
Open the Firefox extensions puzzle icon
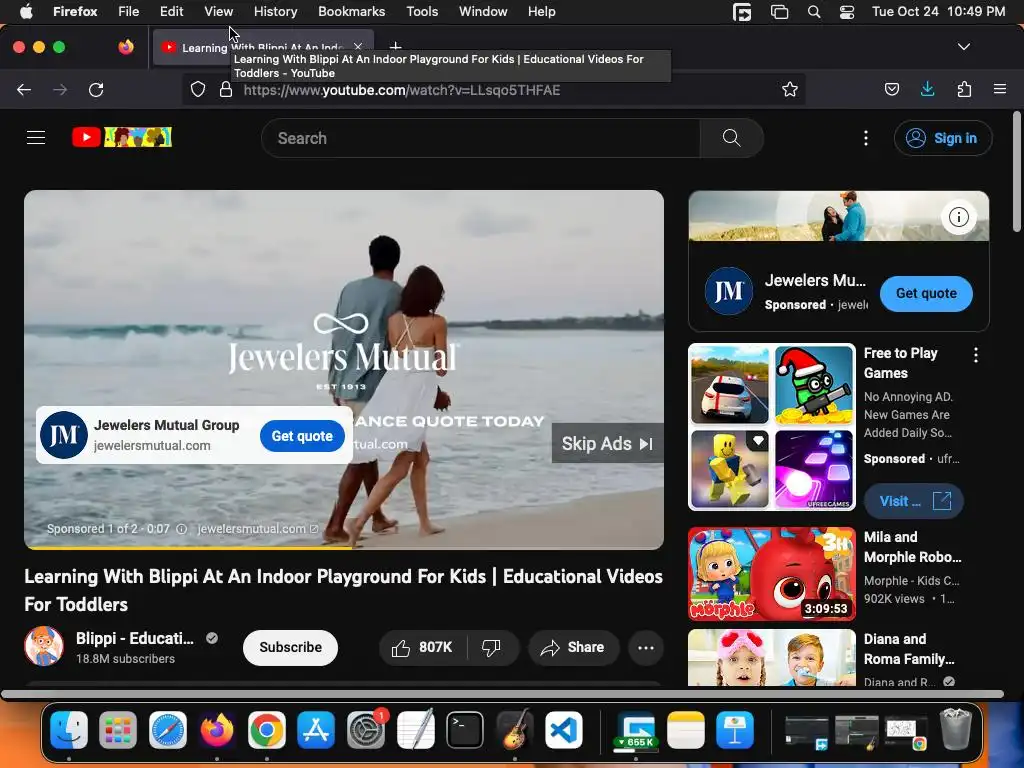tap(964, 89)
